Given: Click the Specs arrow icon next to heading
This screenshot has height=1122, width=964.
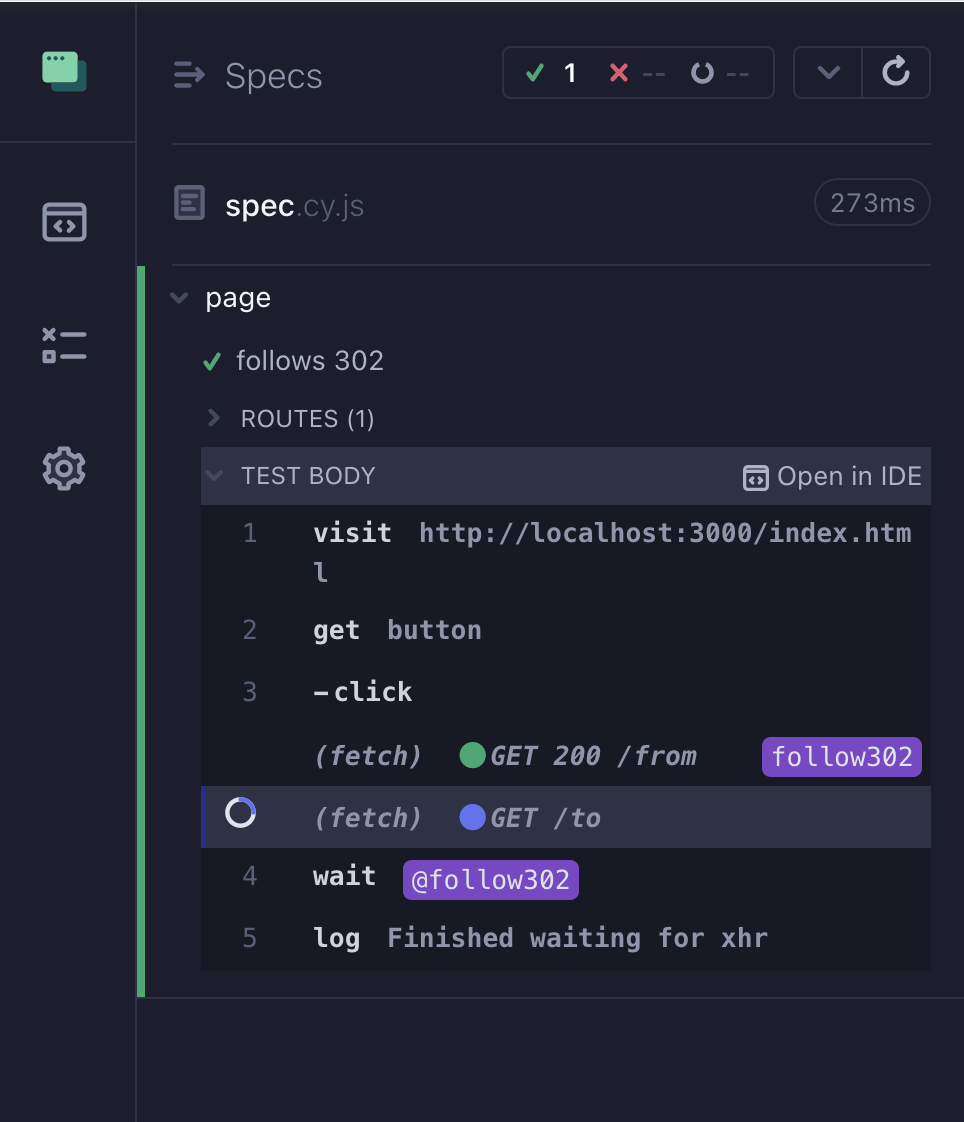Looking at the screenshot, I should 188,75.
